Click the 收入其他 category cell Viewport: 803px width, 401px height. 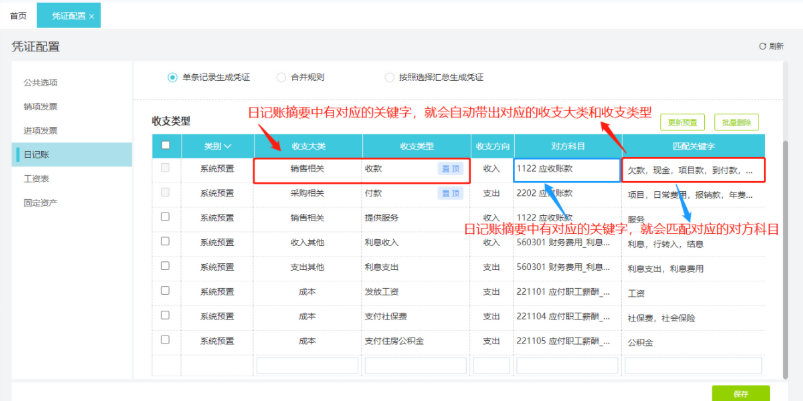(307, 243)
